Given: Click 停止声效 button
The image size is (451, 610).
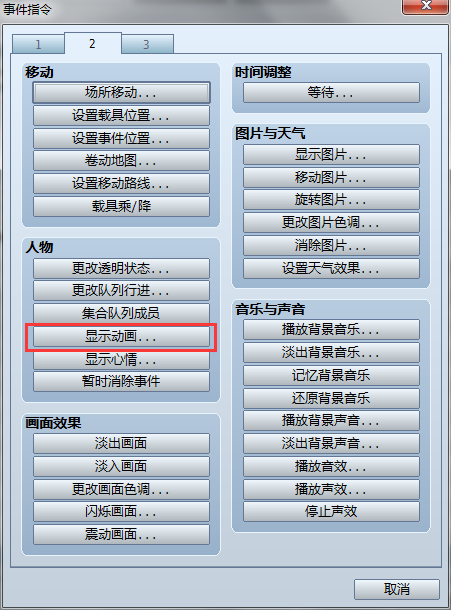Looking at the screenshot, I should (332, 512).
